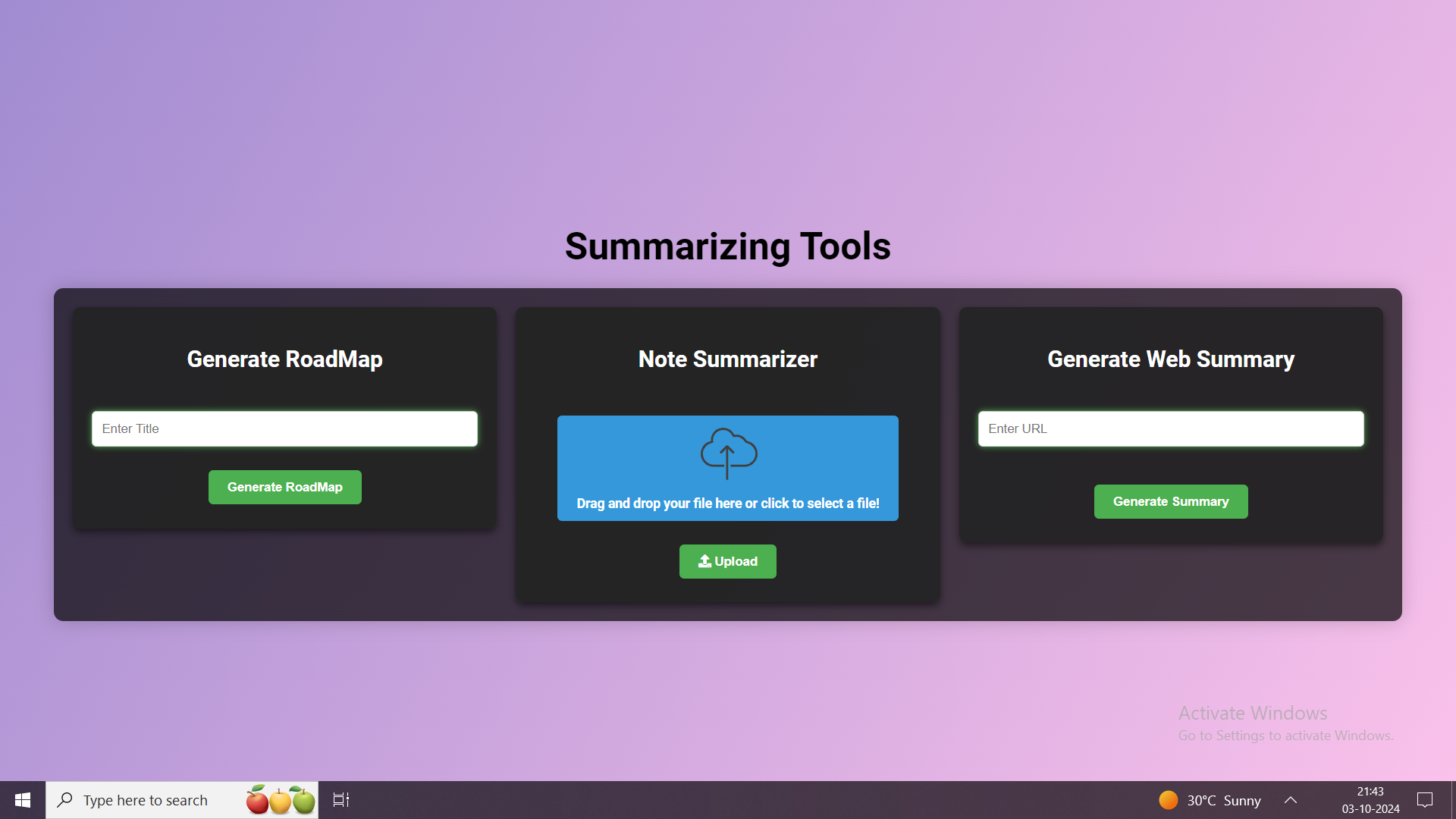Expand the hidden system tray icons chevron
Screen dimensions: 1456x819
tap(1291, 800)
